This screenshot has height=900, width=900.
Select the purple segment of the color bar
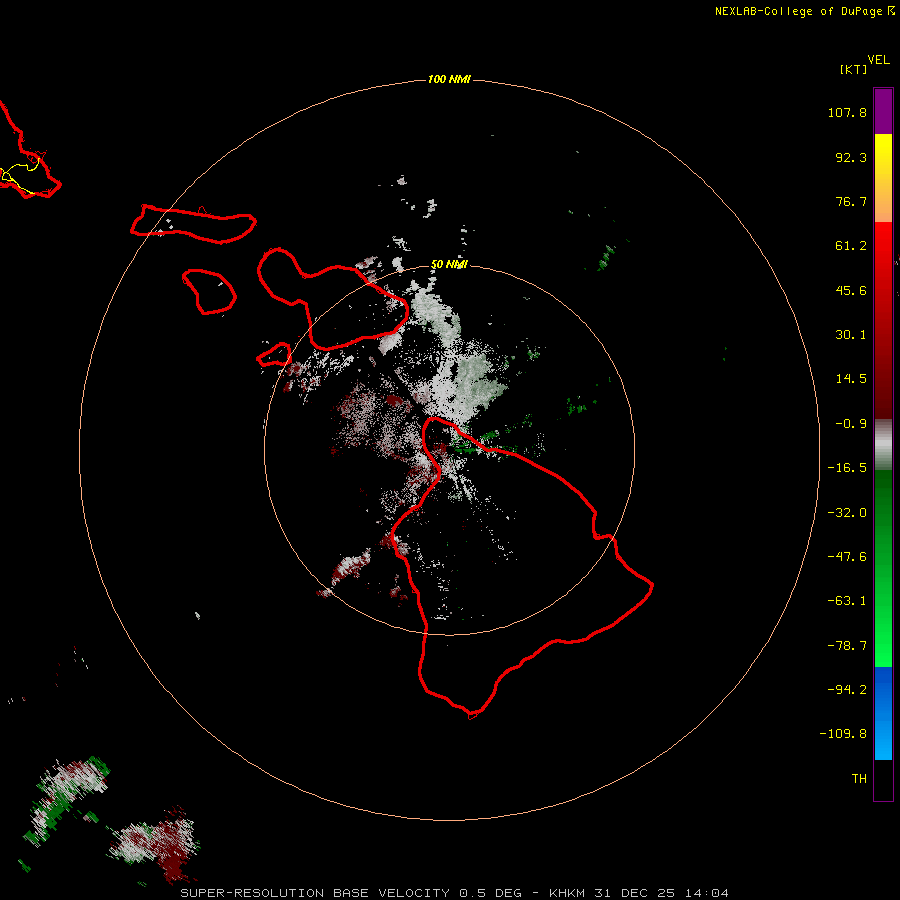click(883, 111)
